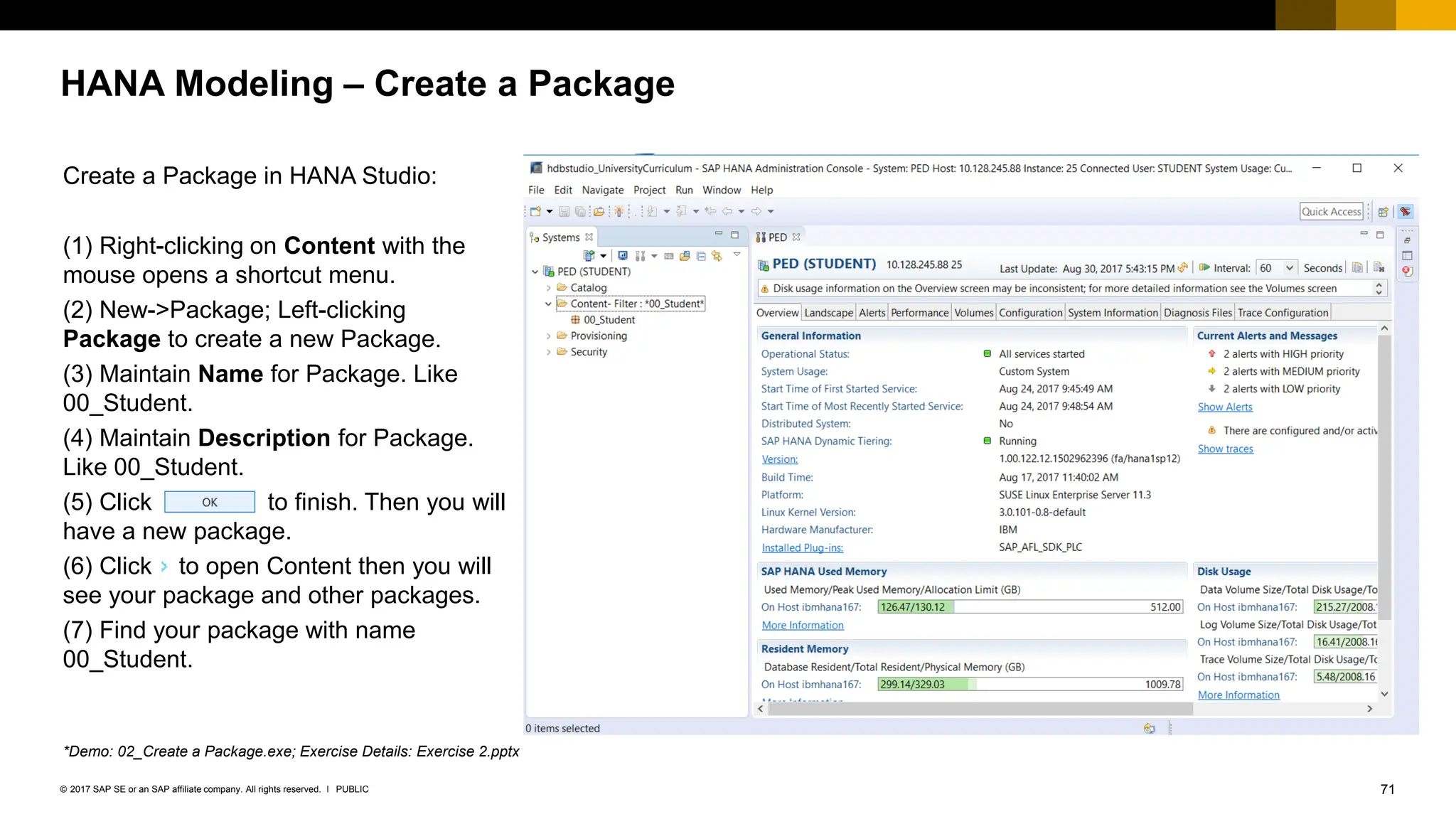Expand the Provisioning folder

(x=548, y=336)
